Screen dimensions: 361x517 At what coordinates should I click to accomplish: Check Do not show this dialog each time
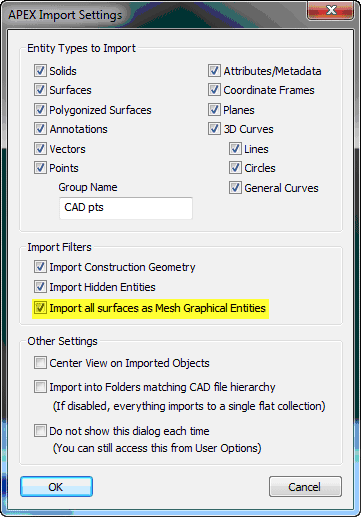coord(40,431)
